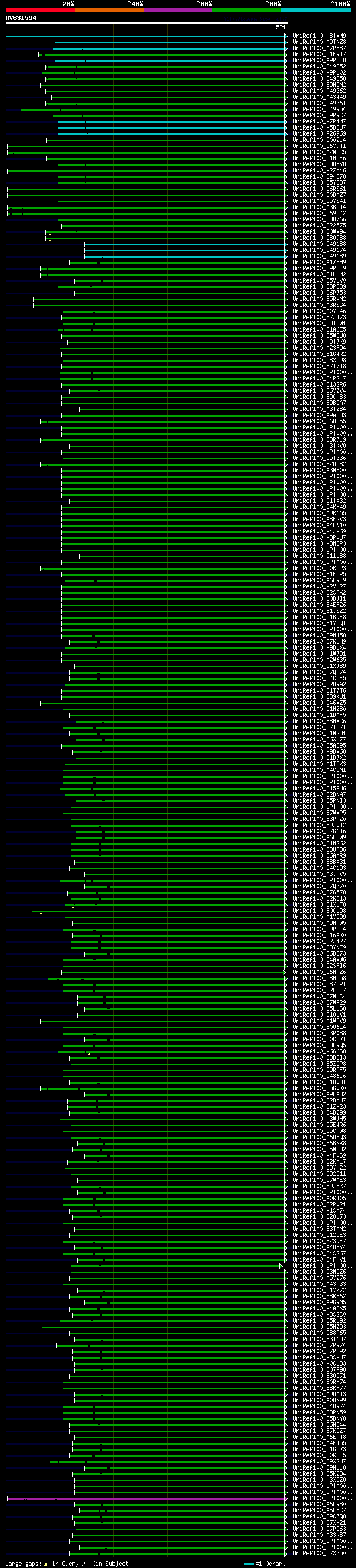Open hit UniRef100_A7PE87
This screenshot has height=1568, width=356.
tap(319, 48)
